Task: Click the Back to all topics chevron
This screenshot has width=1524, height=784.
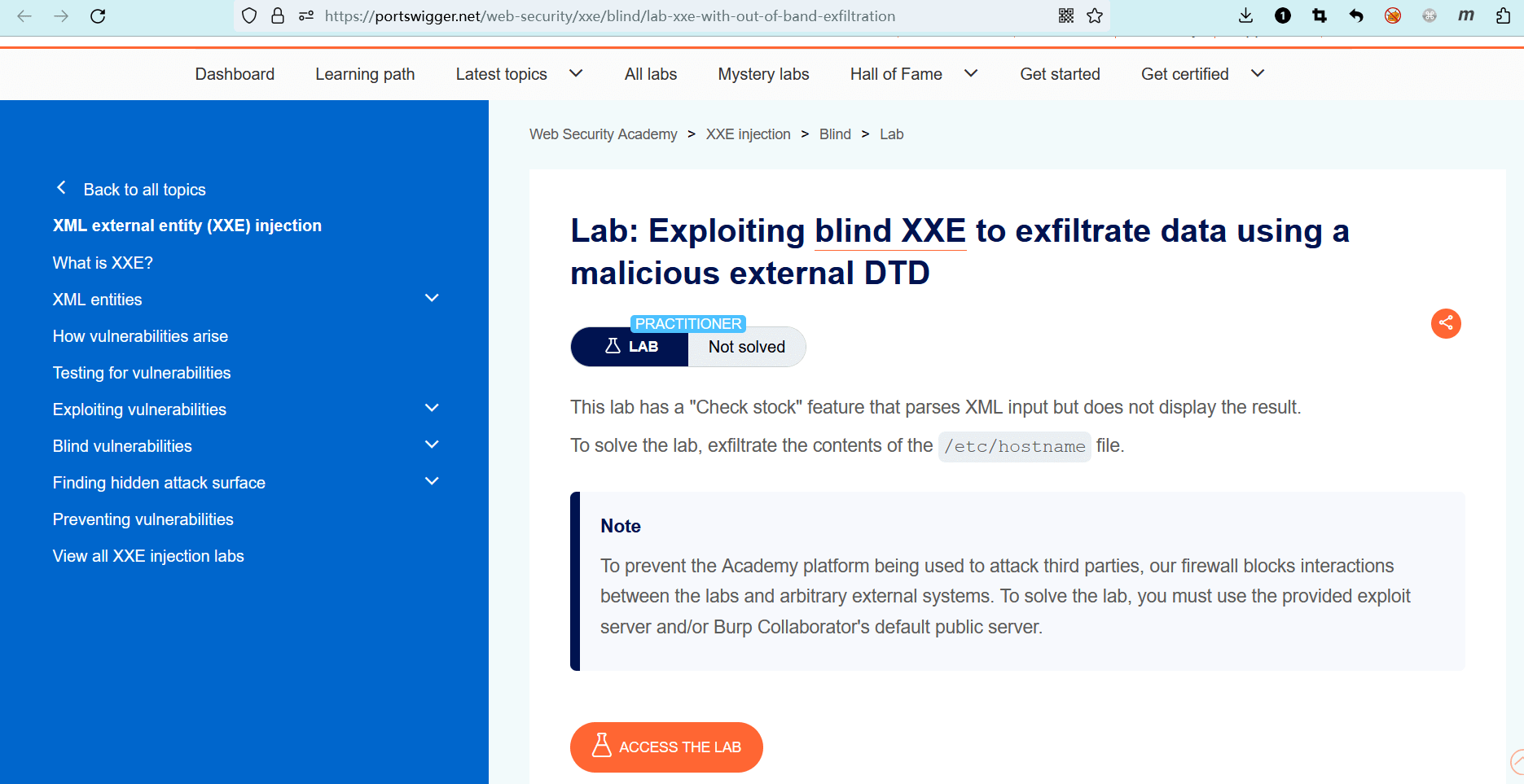Action: (x=61, y=188)
